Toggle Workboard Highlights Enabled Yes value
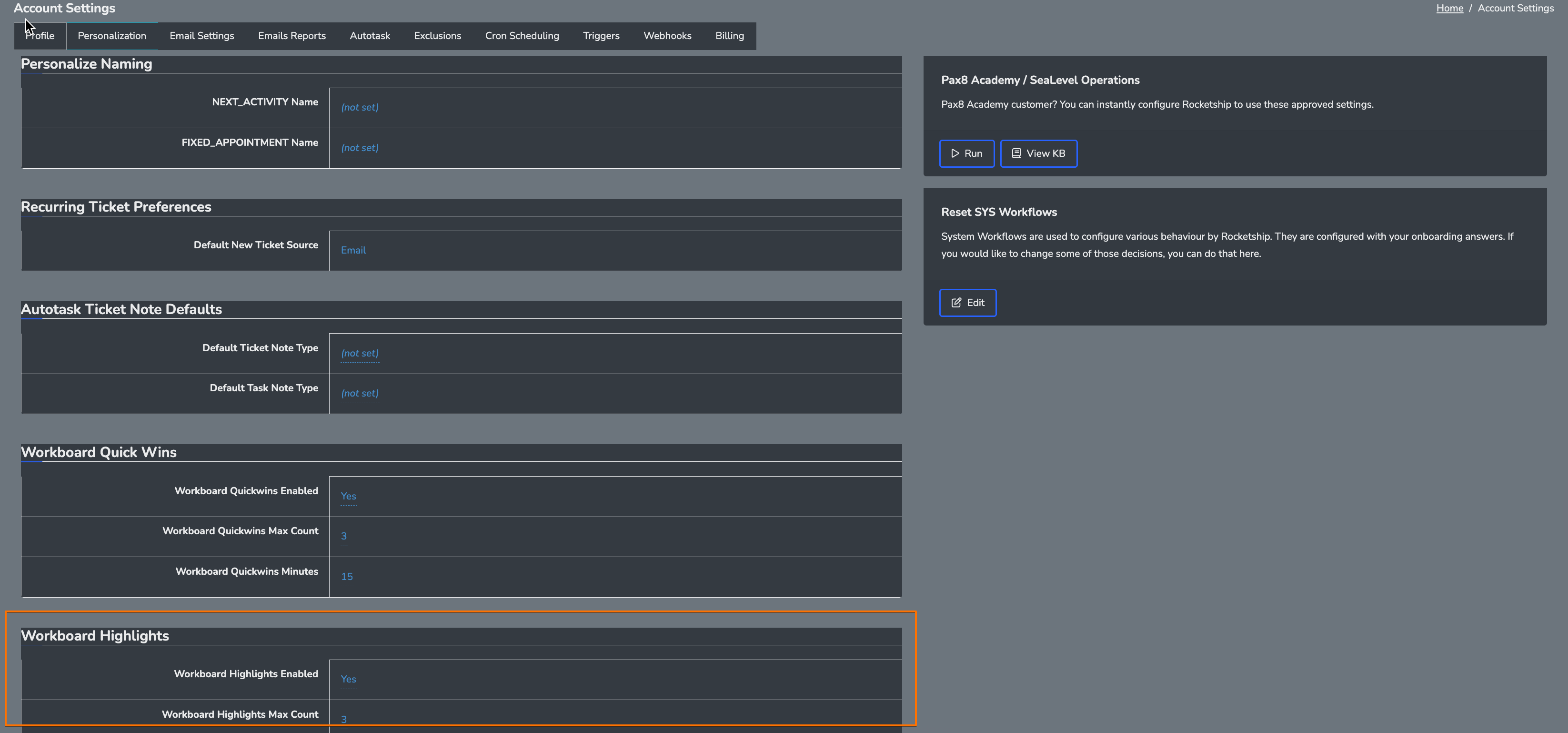This screenshot has width=1568, height=733. coord(348,679)
